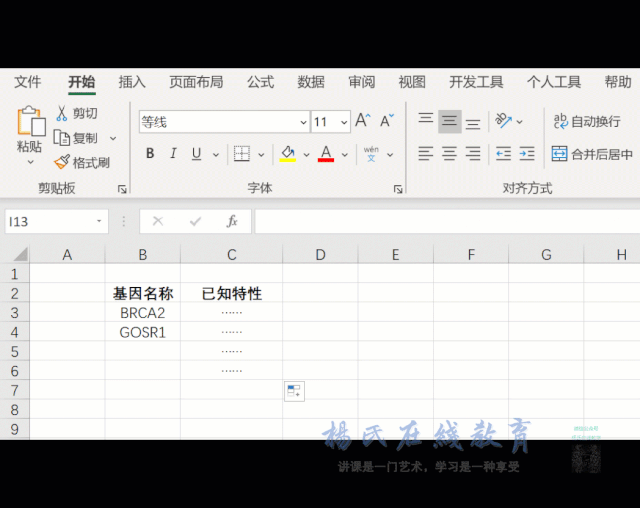
Task: Toggle 自动换行 wrap text
Action: tap(587, 121)
